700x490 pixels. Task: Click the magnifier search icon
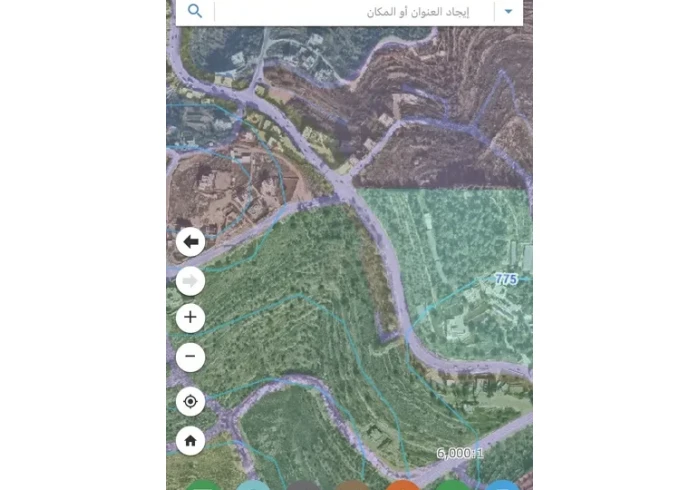(195, 11)
